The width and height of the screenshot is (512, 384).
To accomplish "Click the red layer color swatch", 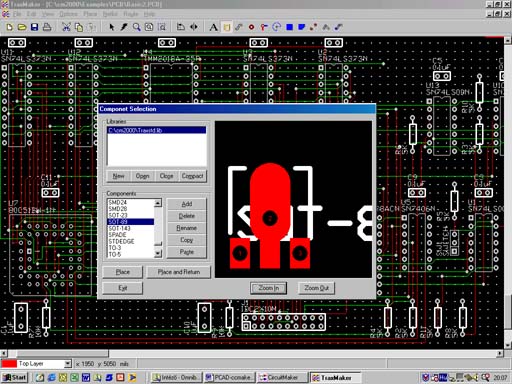I will coord(9,364).
